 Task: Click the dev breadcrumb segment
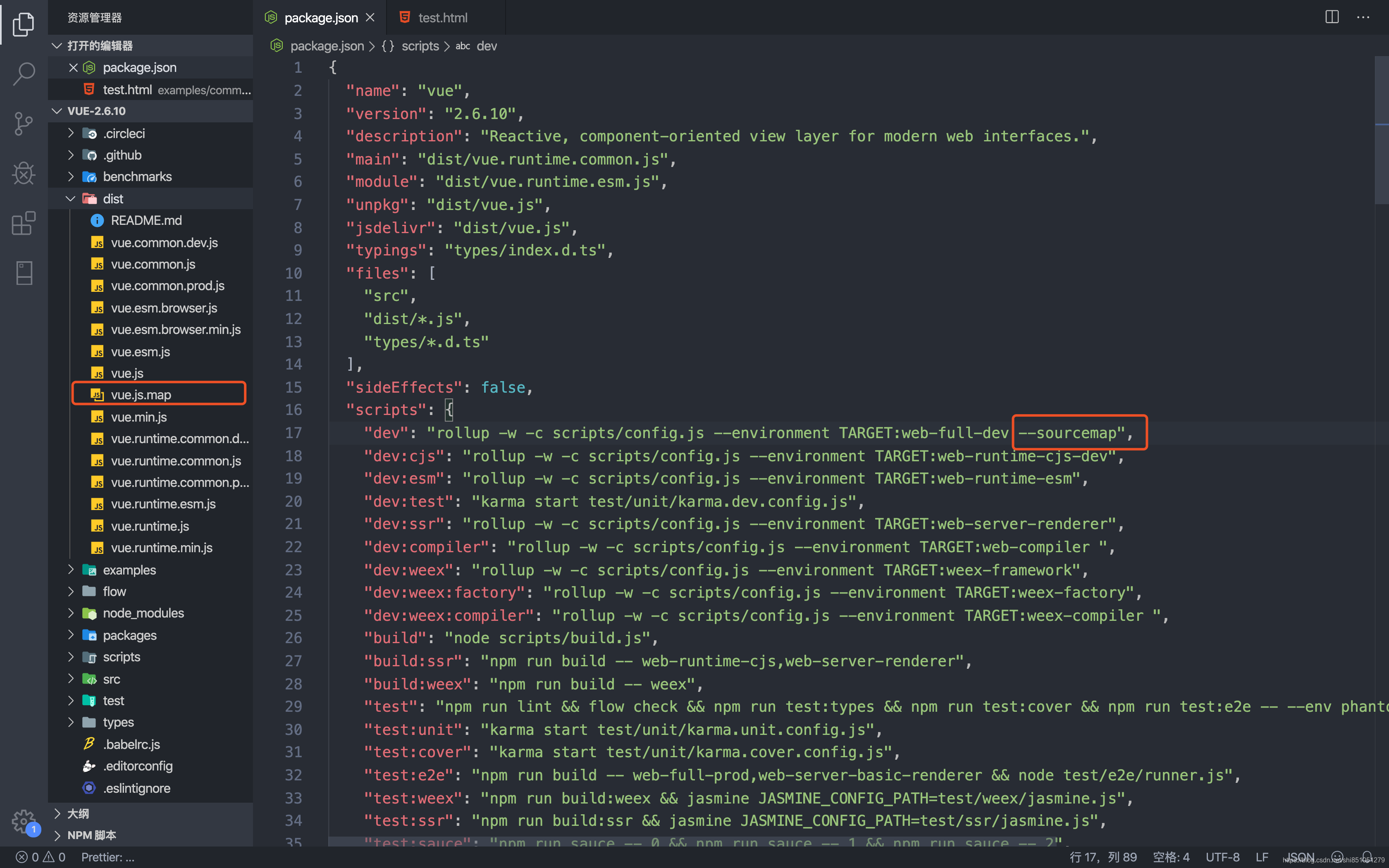tap(486, 46)
